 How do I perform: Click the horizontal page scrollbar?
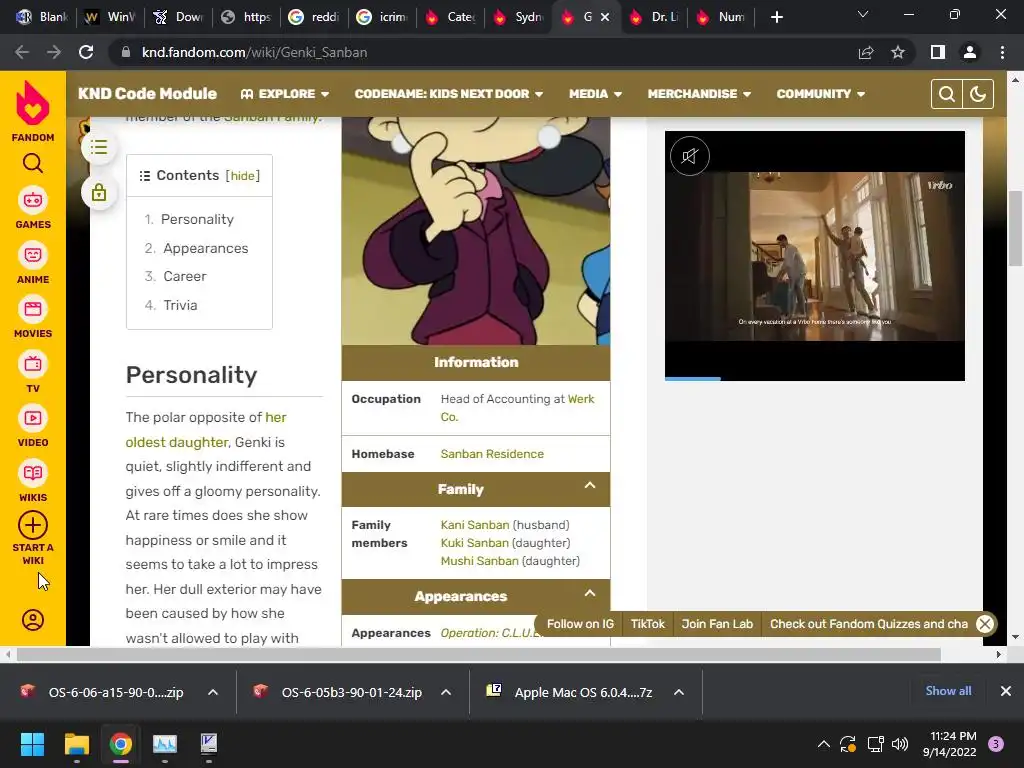point(478,654)
